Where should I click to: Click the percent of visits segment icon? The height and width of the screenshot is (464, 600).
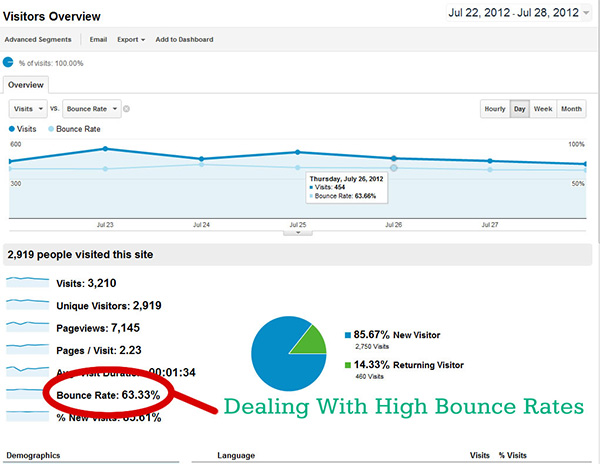click(x=9, y=63)
